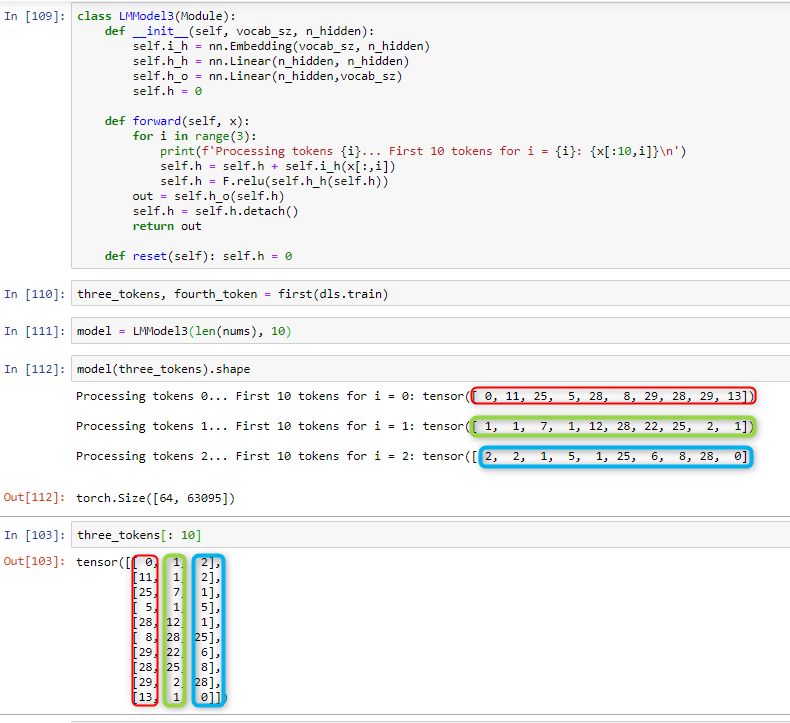Click the red-outlined first column of Out[103]

(x=145, y=629)
